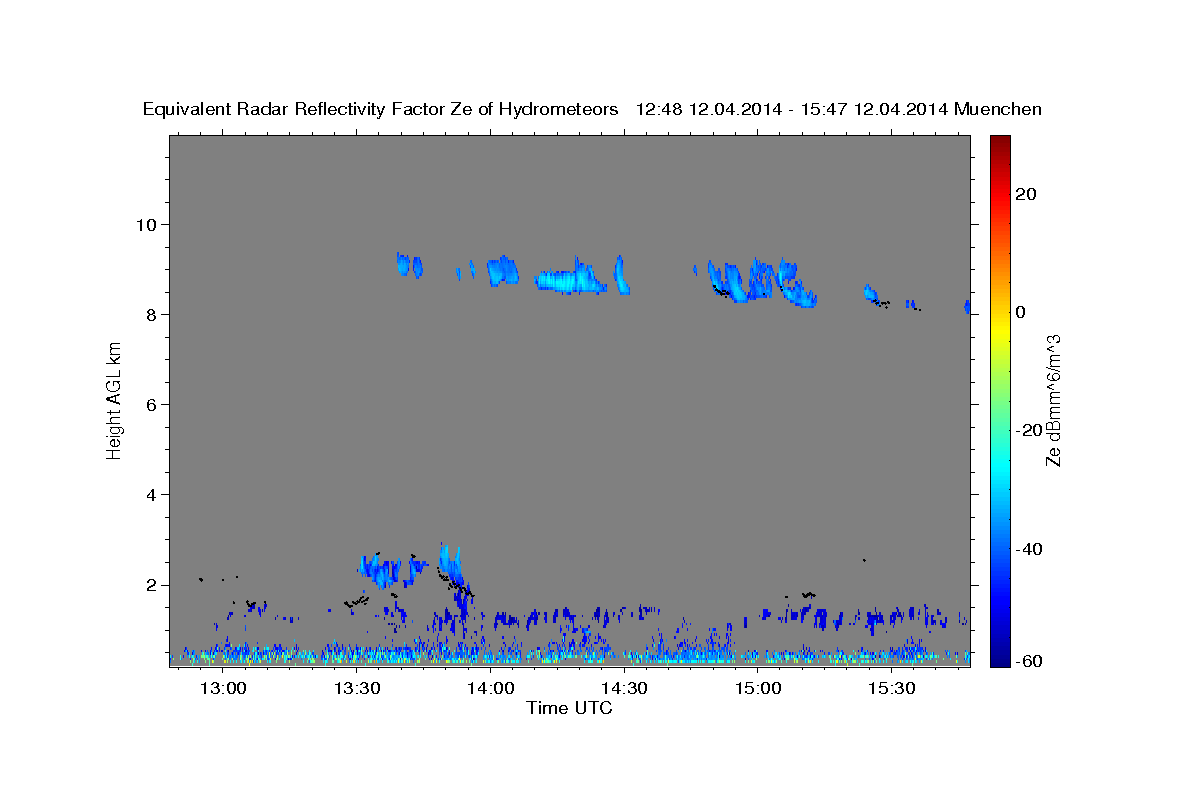Screen dimensions: 1200x800
Task: Click the 'Ze dBmm^6/m^3' colorbar unit label
Action: 1053,400
